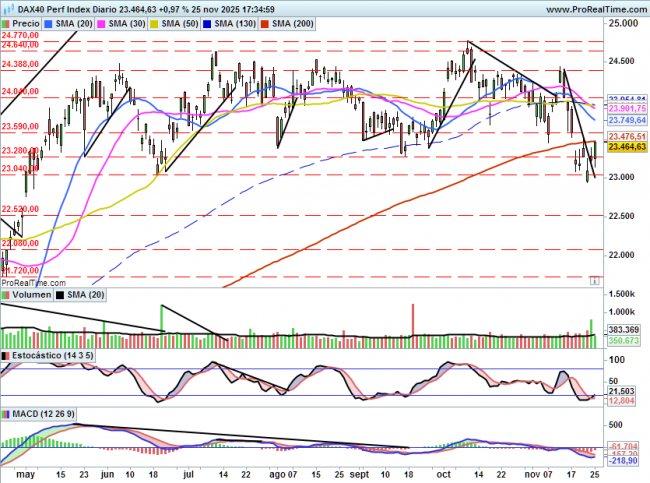Click the 24.770,00 resistance level label
650x483 pixels.
[x=21, y=36]
